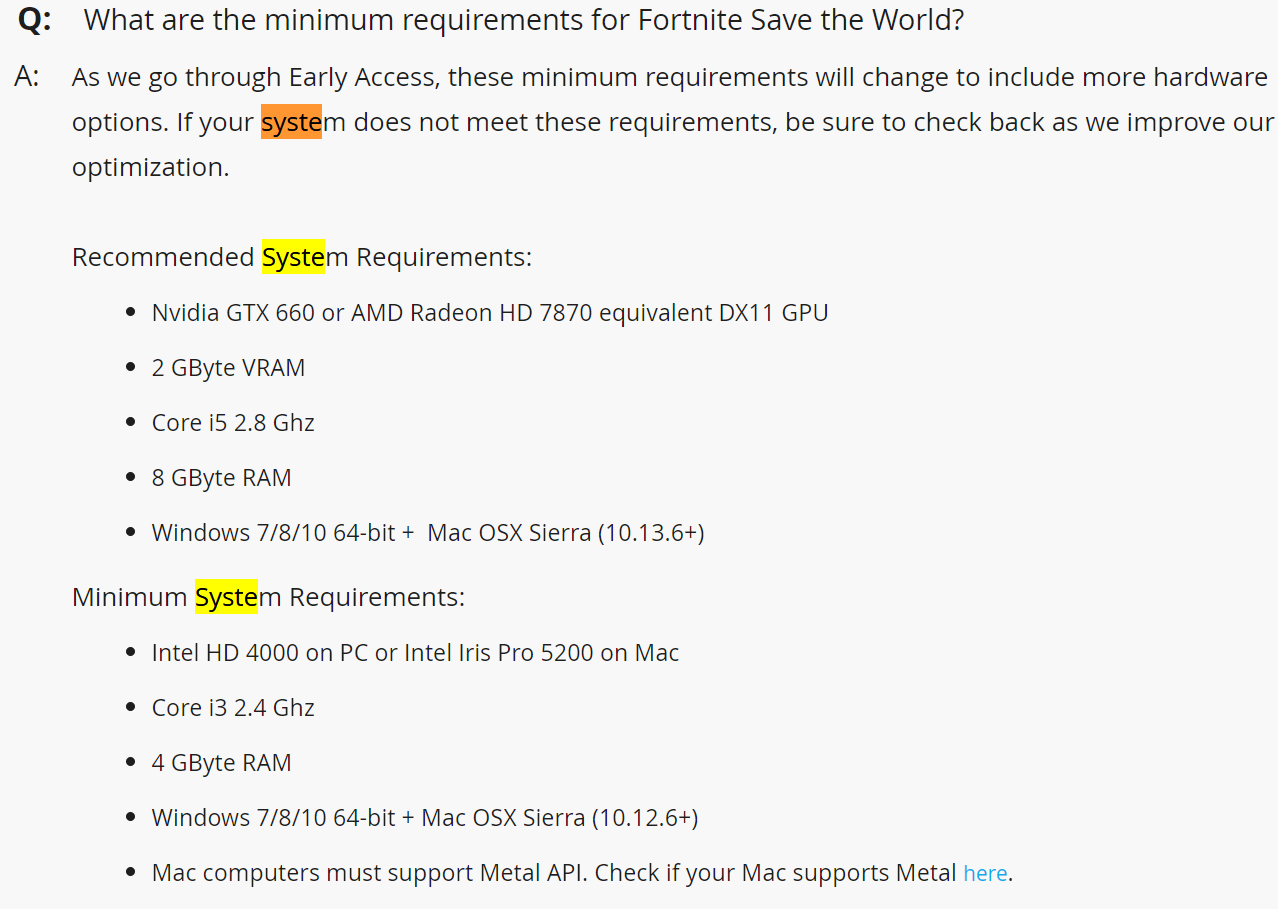Click highlighted 'Syste' in Recommended System Requirements
1278x909 pixels.
pos(293,257)
